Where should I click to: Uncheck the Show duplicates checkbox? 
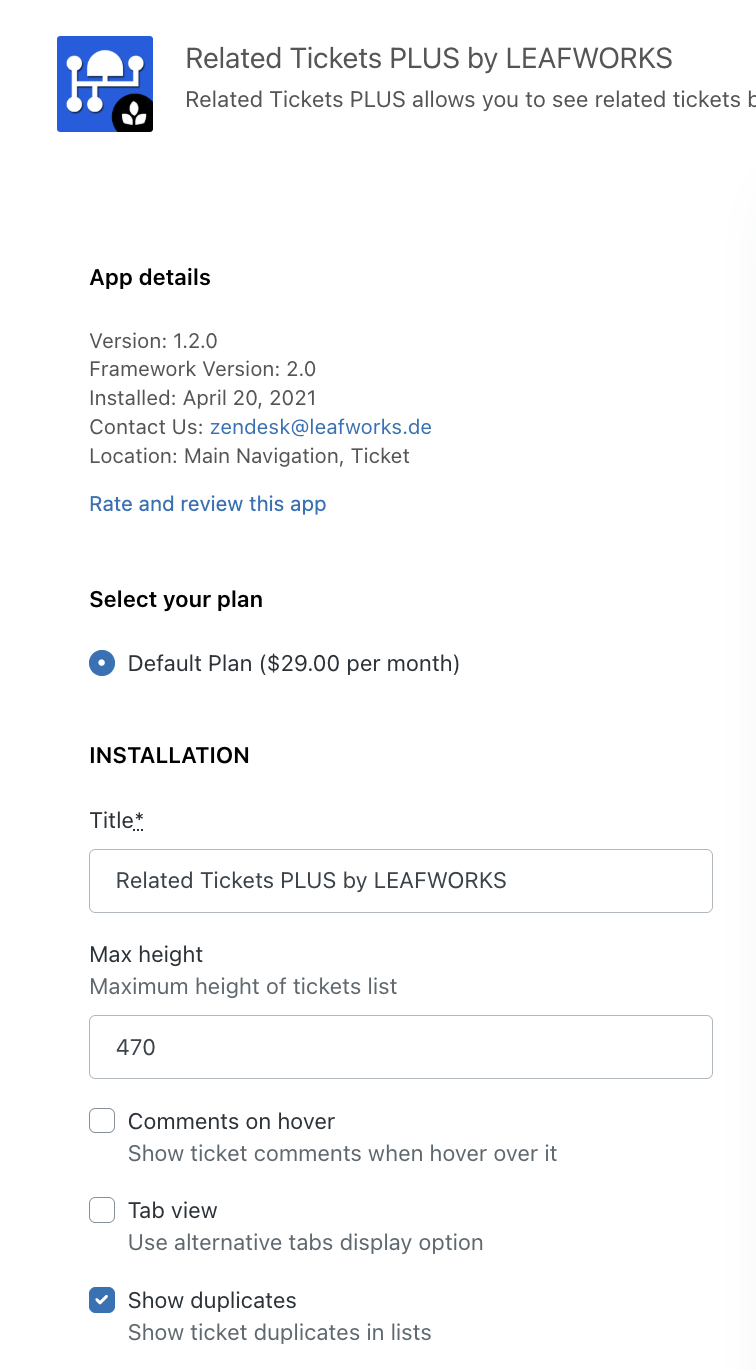click(x=102, y=1300)
